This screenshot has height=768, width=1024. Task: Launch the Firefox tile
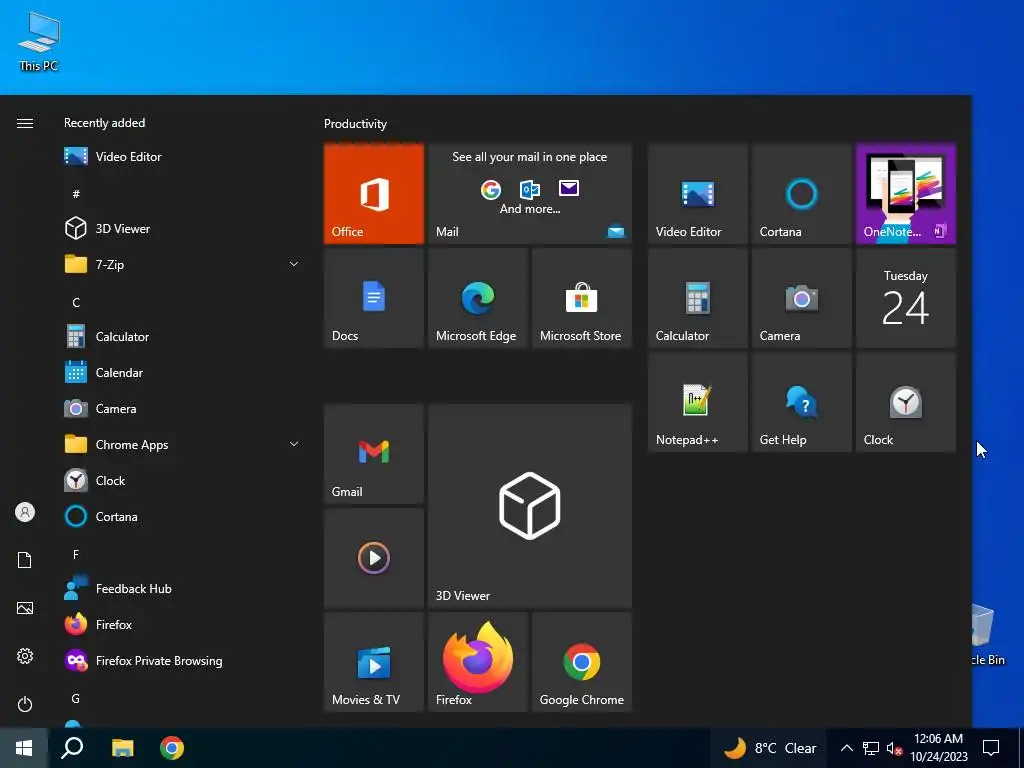pos(477,662)
